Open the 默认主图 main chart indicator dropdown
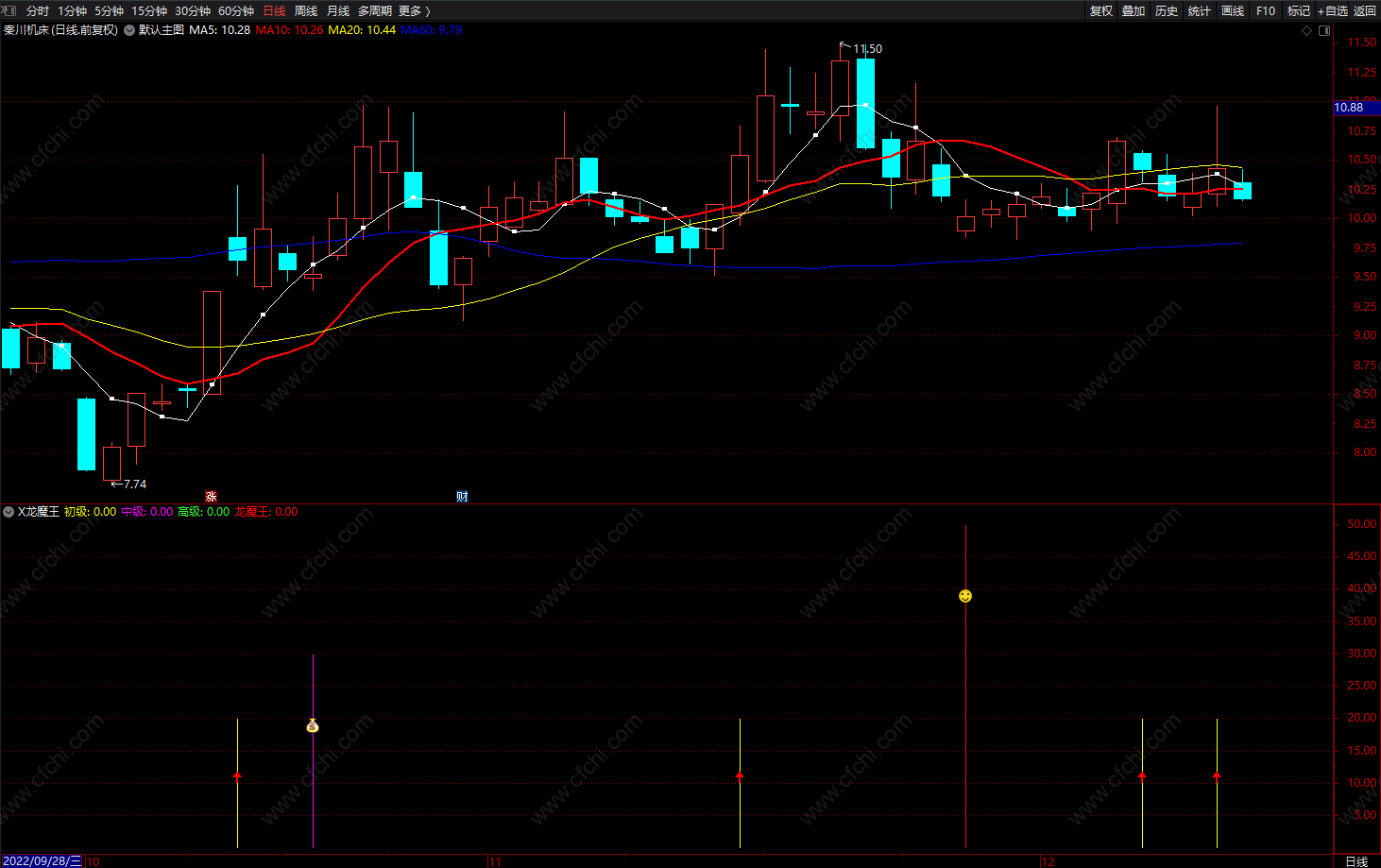Viewport: 1381px width, 868px height. [x=129, y=30]
